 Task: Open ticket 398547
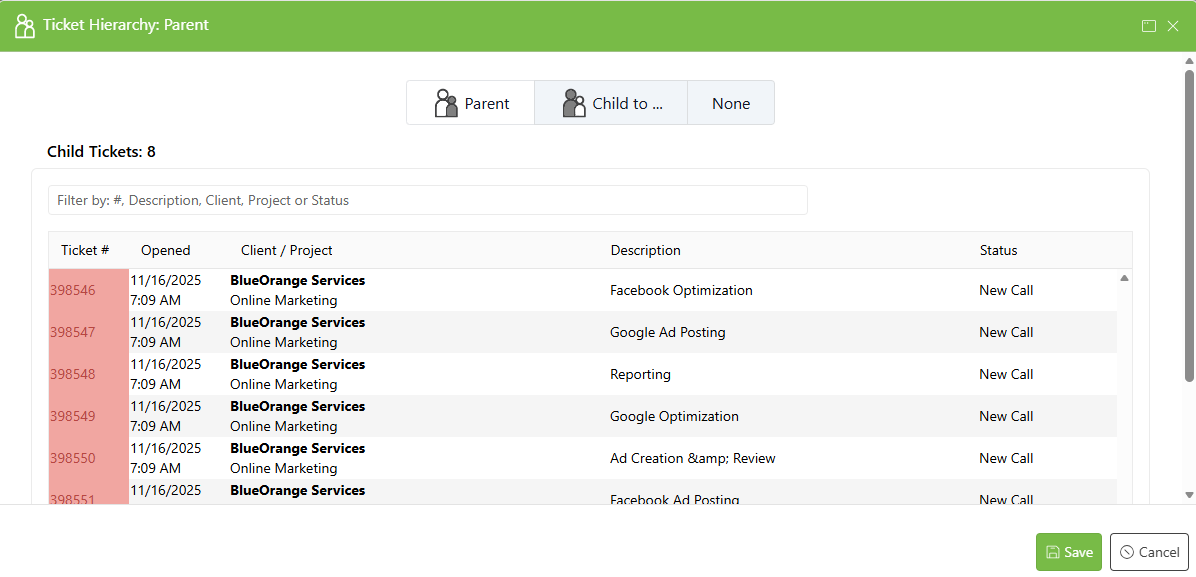72,333
